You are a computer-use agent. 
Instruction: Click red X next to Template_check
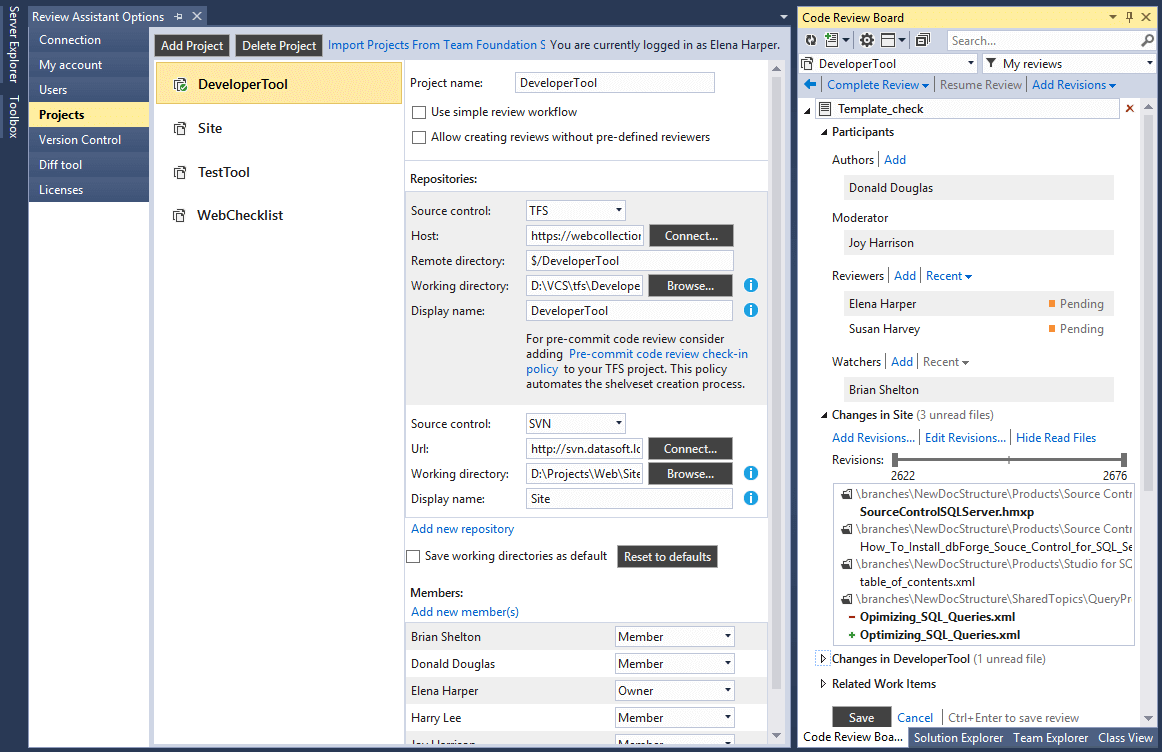1130,108
